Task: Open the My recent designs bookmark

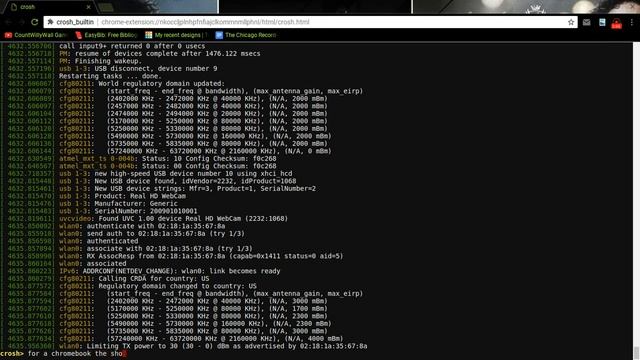Action: point(176,35)
